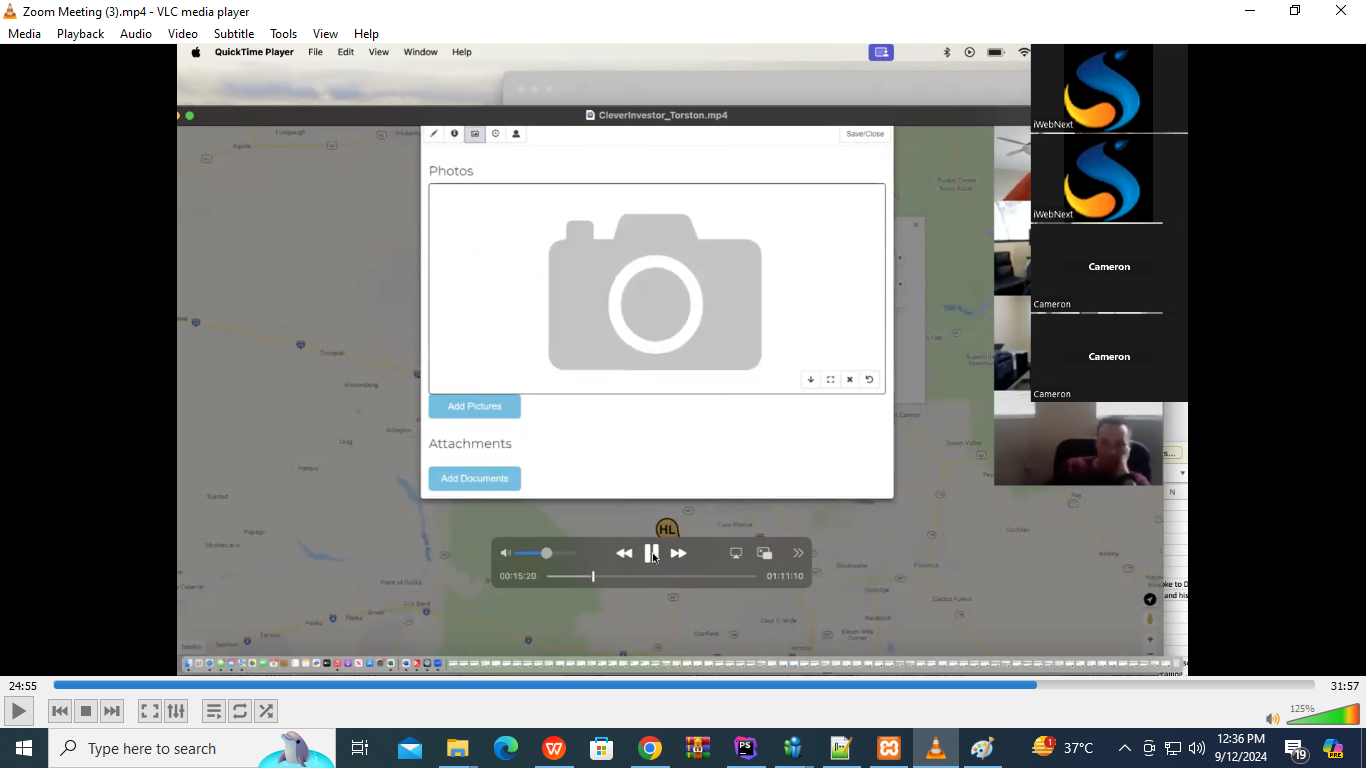Skip to previous media in playlist
Image resolution: width=1366 pixels, height=768 pixels.
(60, 711)
